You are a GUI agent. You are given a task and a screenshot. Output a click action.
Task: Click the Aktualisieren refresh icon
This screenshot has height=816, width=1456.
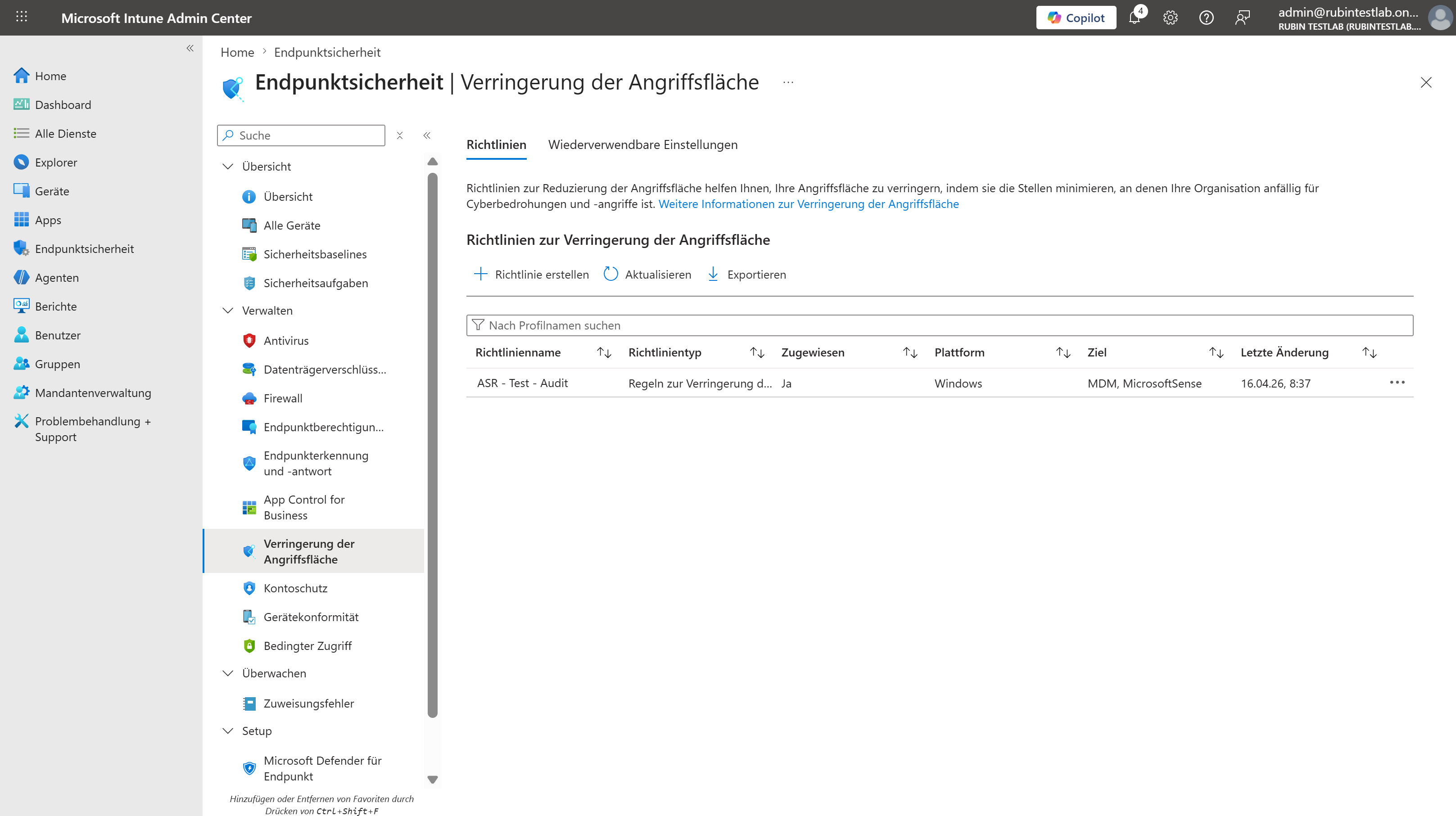[610, 274]
